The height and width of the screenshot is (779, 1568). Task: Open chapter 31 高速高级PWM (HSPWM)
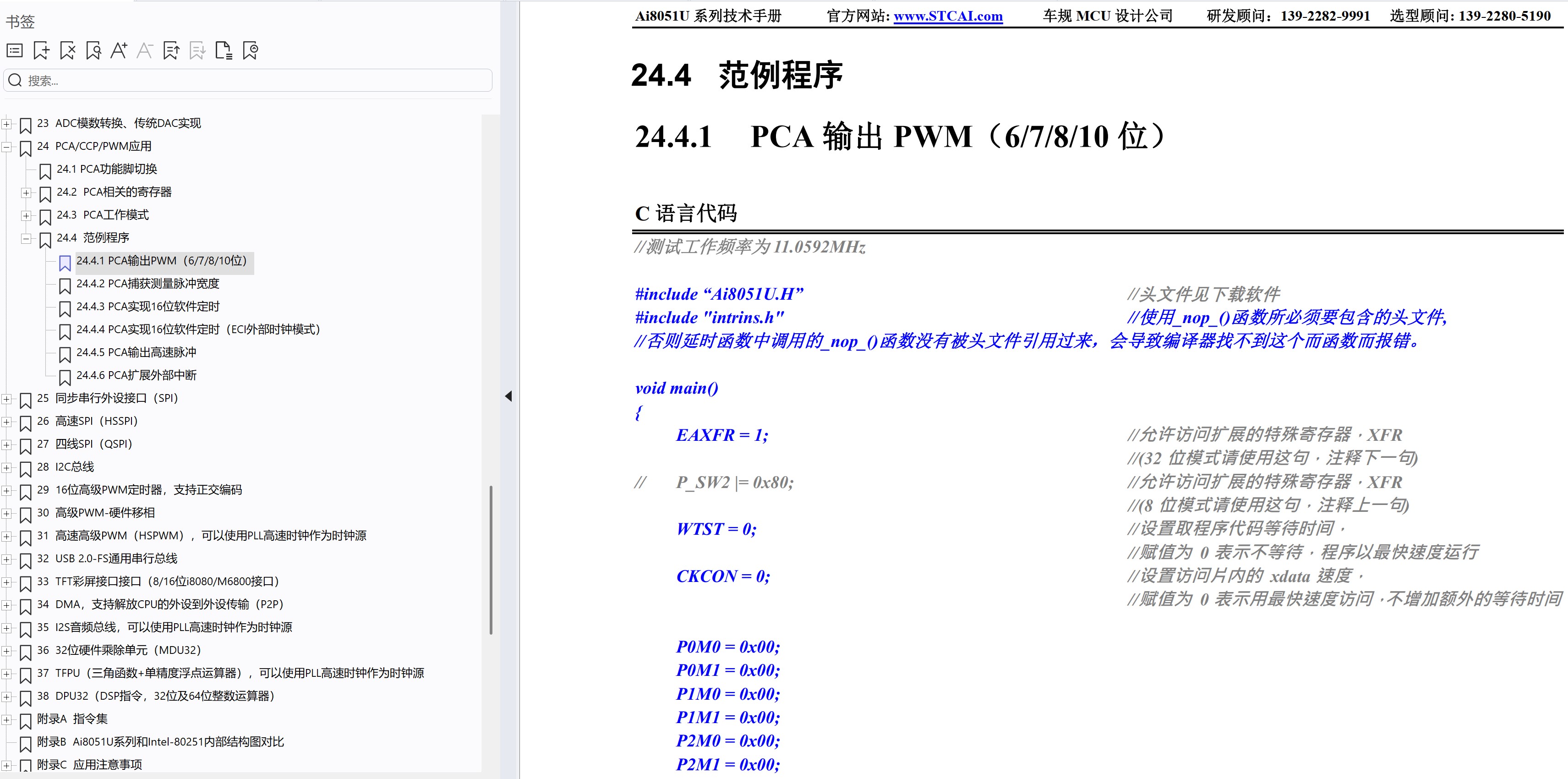(202, 535)
